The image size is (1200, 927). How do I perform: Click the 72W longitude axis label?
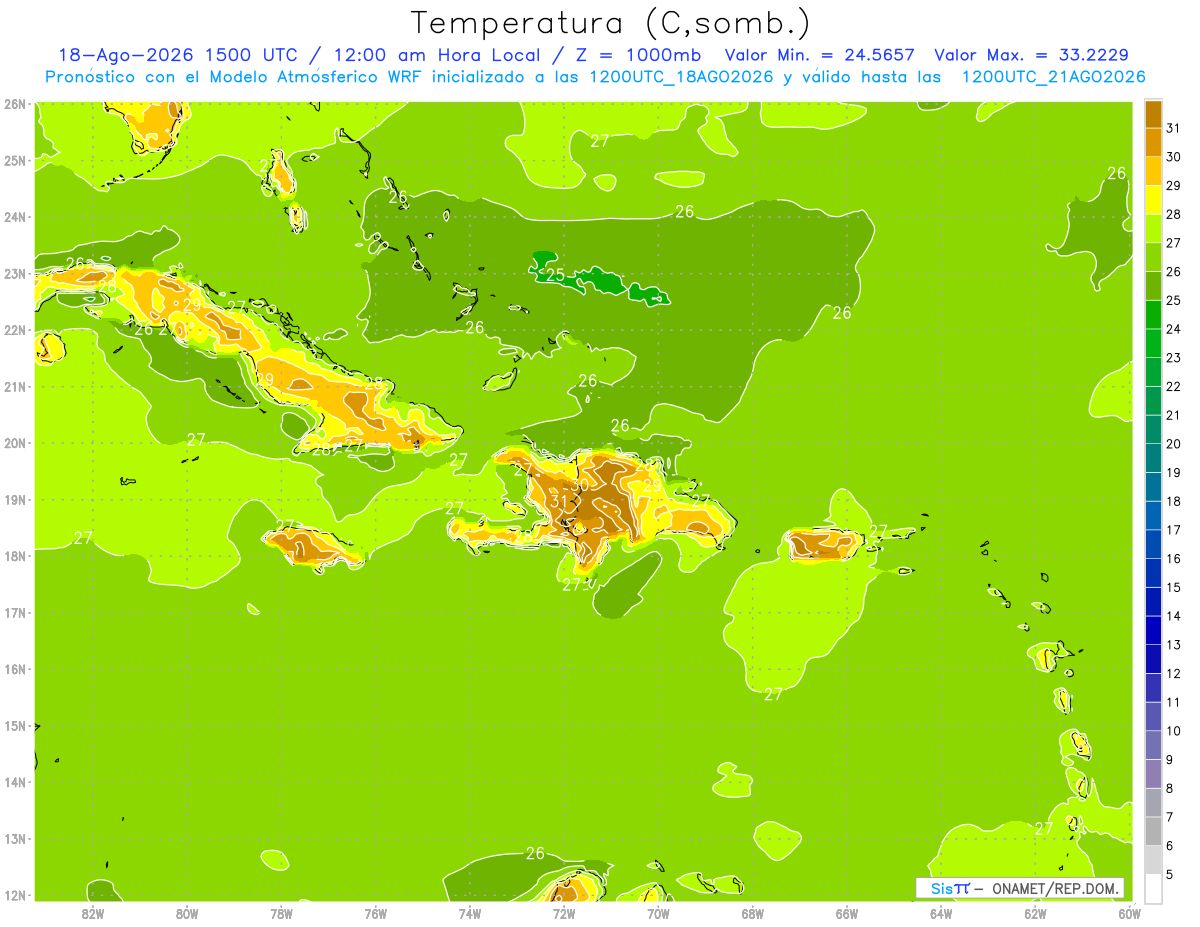coord(564,913)
